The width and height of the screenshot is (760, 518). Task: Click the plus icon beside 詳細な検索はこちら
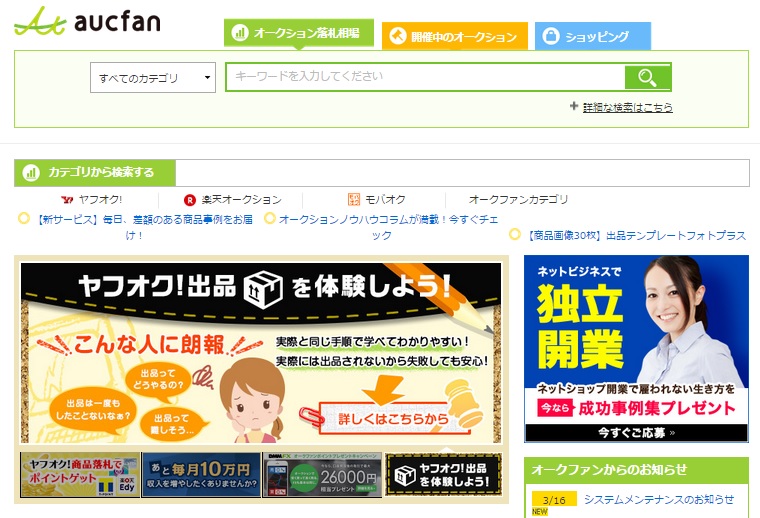click(574, 106)
